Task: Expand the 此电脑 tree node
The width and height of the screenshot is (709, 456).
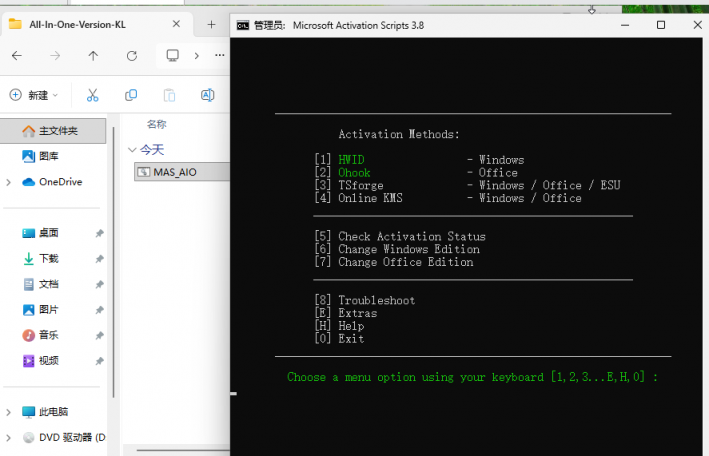Action: (9, 412)
